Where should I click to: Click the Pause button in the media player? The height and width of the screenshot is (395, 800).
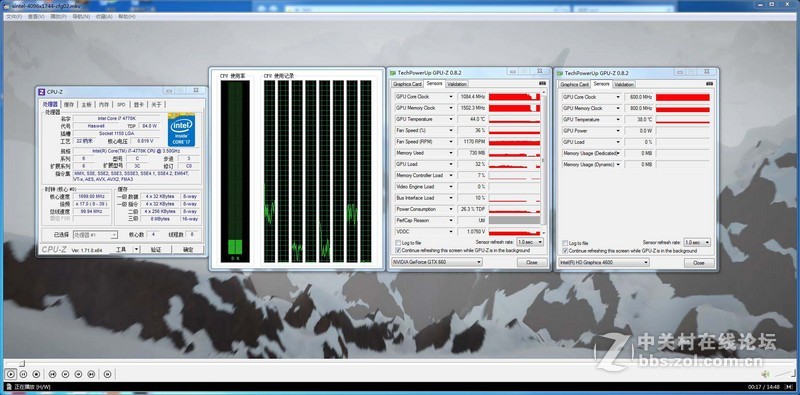23,374
